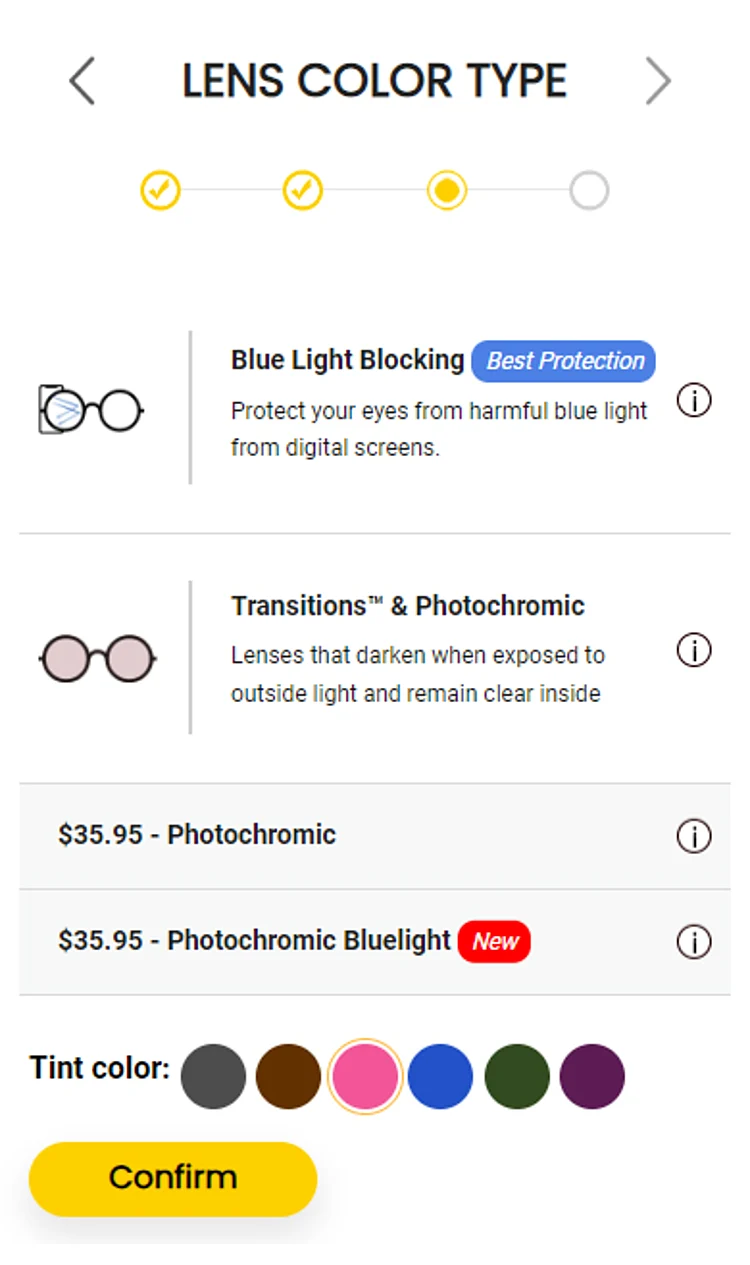Jump to the second completed step
750x1265 pixels.
[302, 189]
